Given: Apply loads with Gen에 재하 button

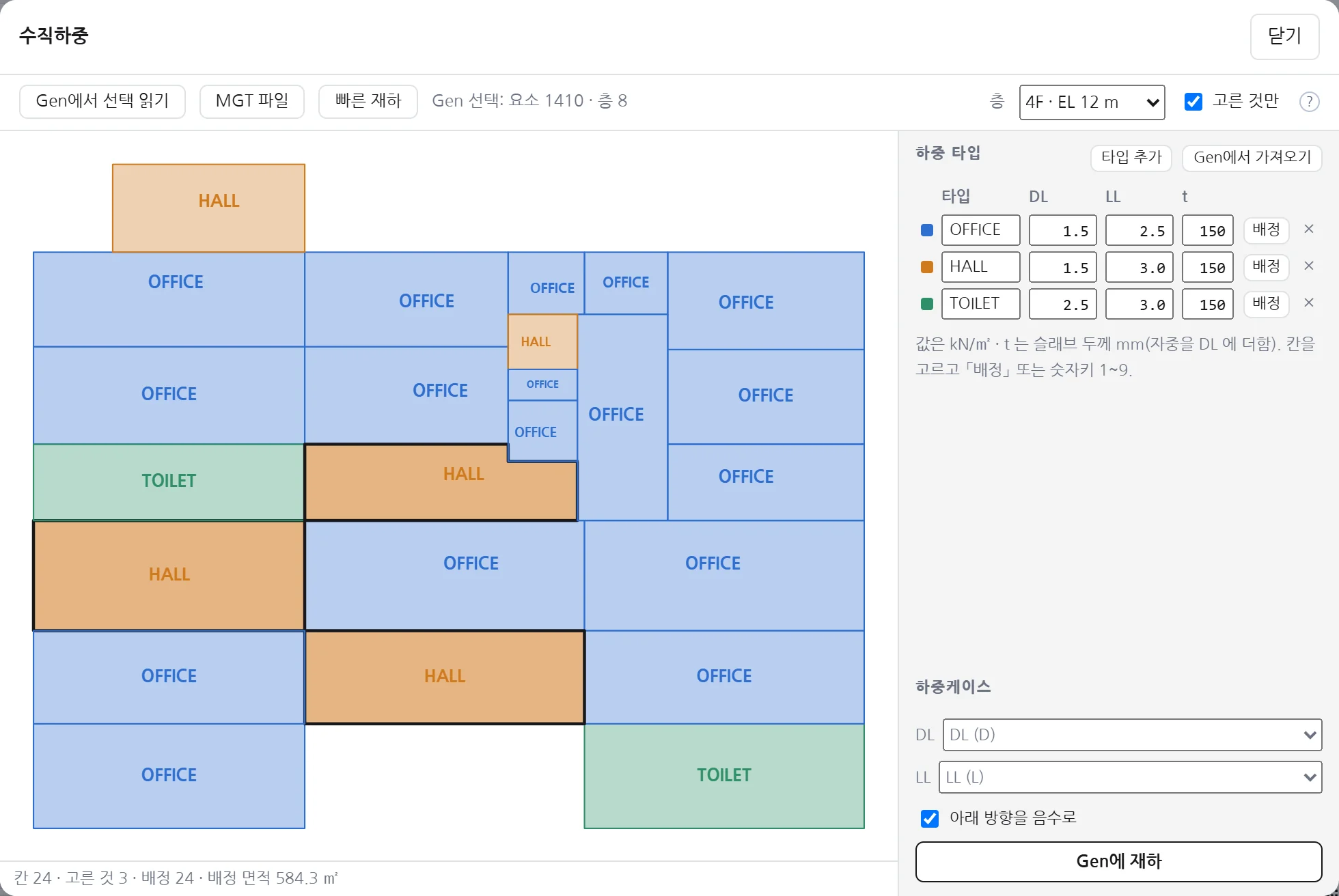Looking at the screenshot, I should tap(1118, 862).
